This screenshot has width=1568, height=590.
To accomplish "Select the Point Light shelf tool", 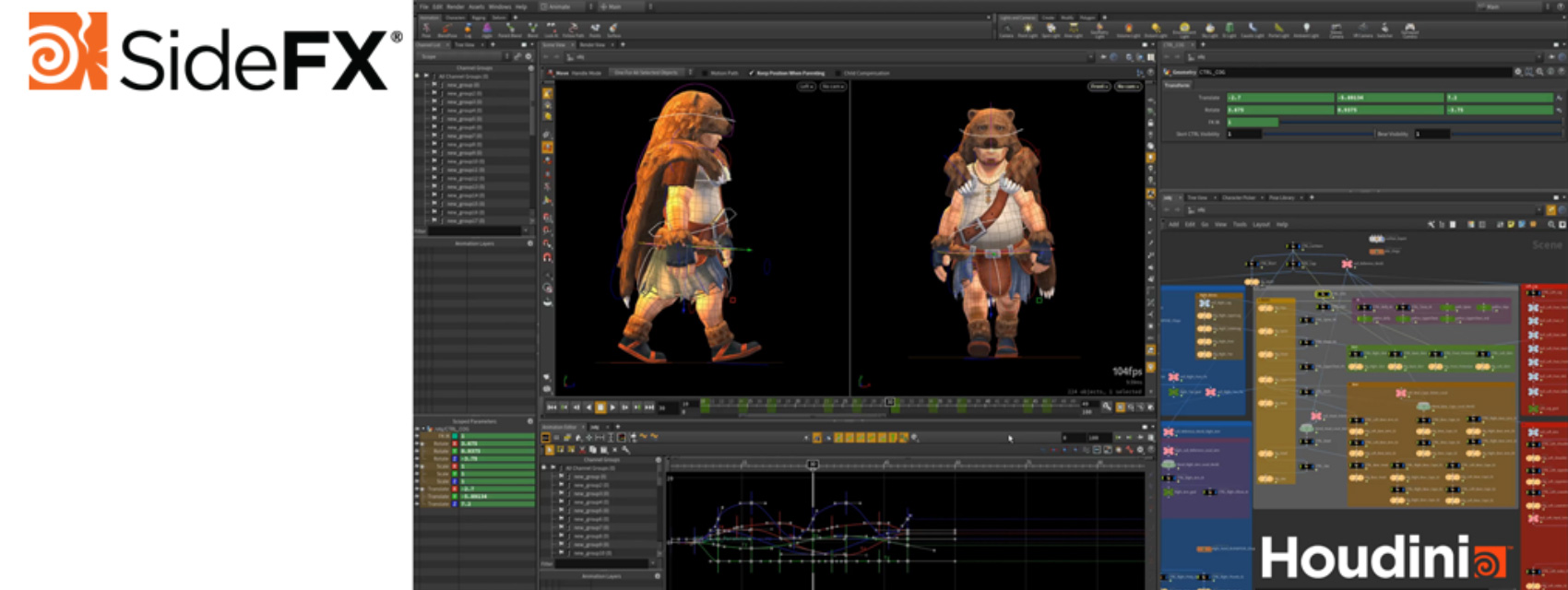I will (x=1028, y=29).
